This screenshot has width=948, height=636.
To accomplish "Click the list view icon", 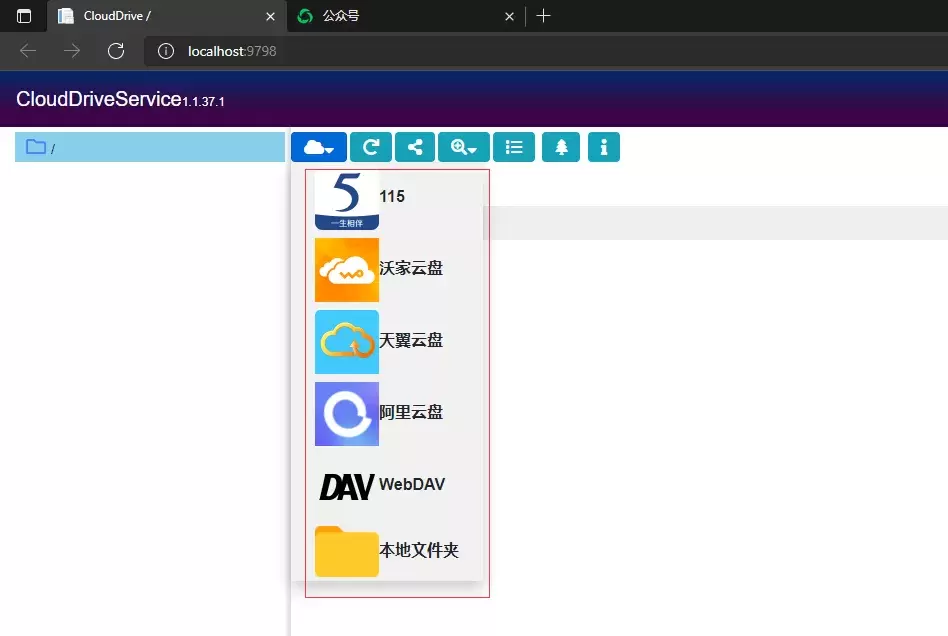I will pyautogui.click(x=514, y=147).
